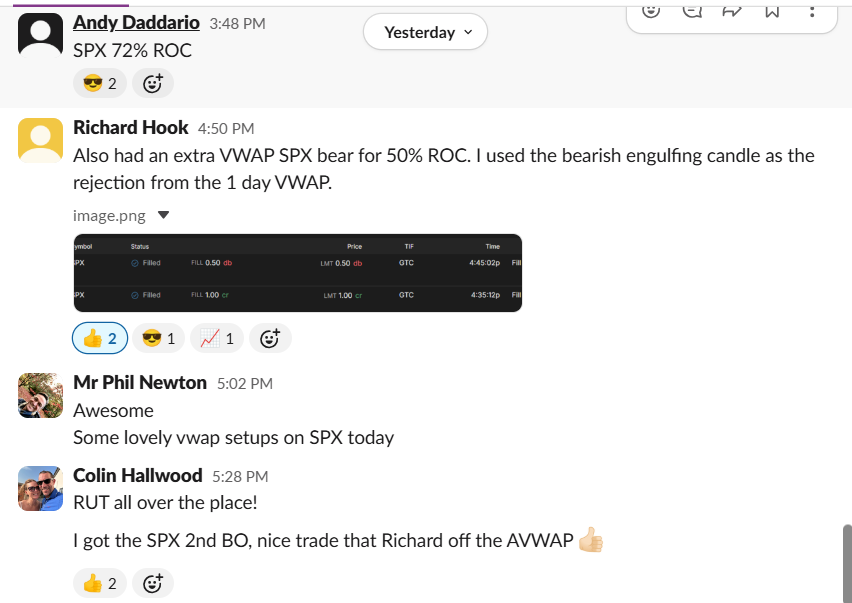This screenshot has width=852, height=603.
Task: Open the trade fills screenshot image
Action: (297, 272)
